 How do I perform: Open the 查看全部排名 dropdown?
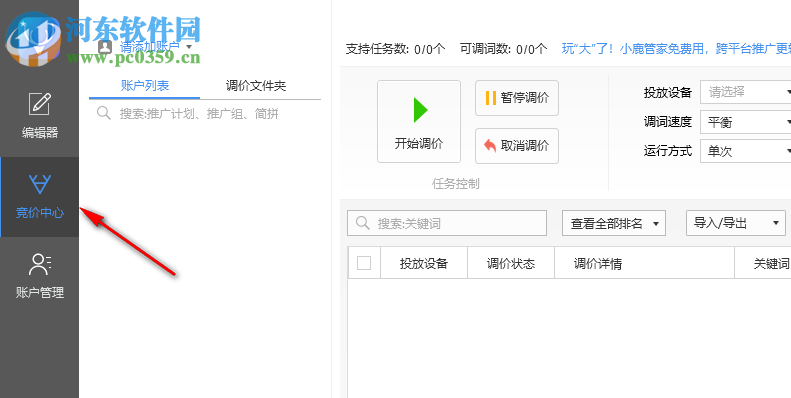pyautogui.click(x=614, y=223)
